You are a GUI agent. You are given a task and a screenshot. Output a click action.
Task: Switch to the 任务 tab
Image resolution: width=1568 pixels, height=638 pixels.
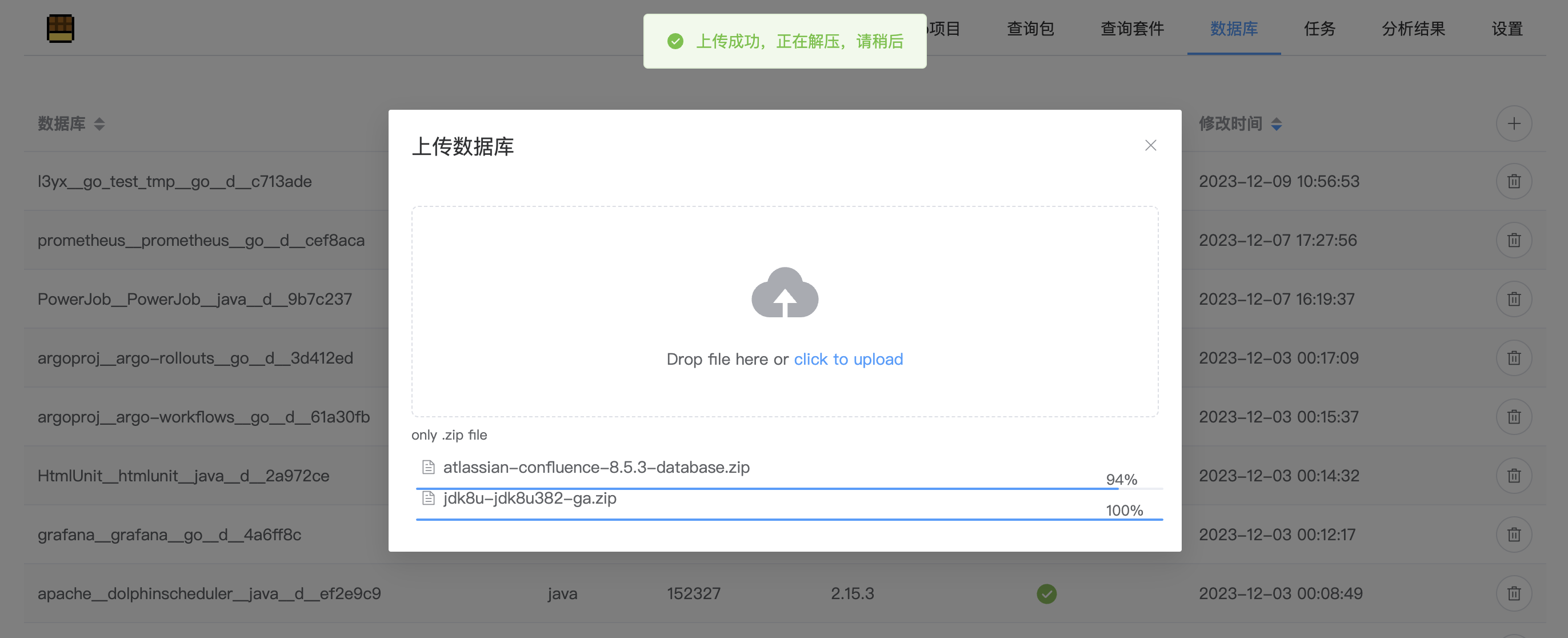click(1319, 29)
